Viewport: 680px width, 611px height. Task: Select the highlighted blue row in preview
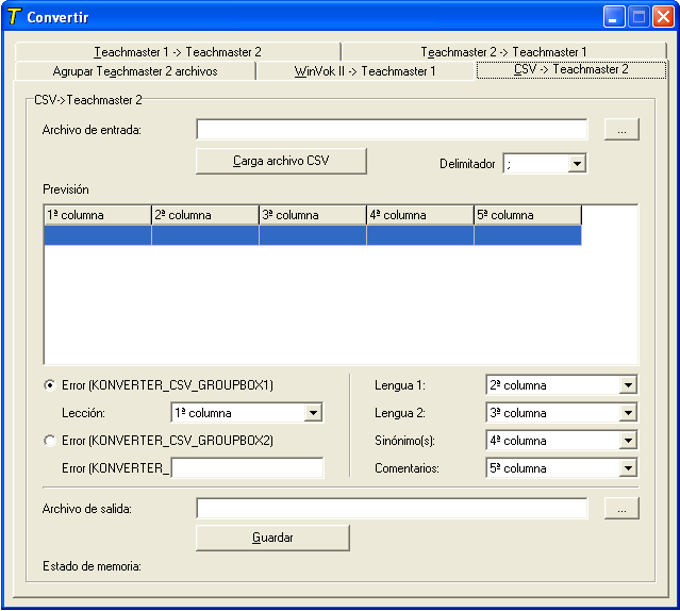click(313, 235)
